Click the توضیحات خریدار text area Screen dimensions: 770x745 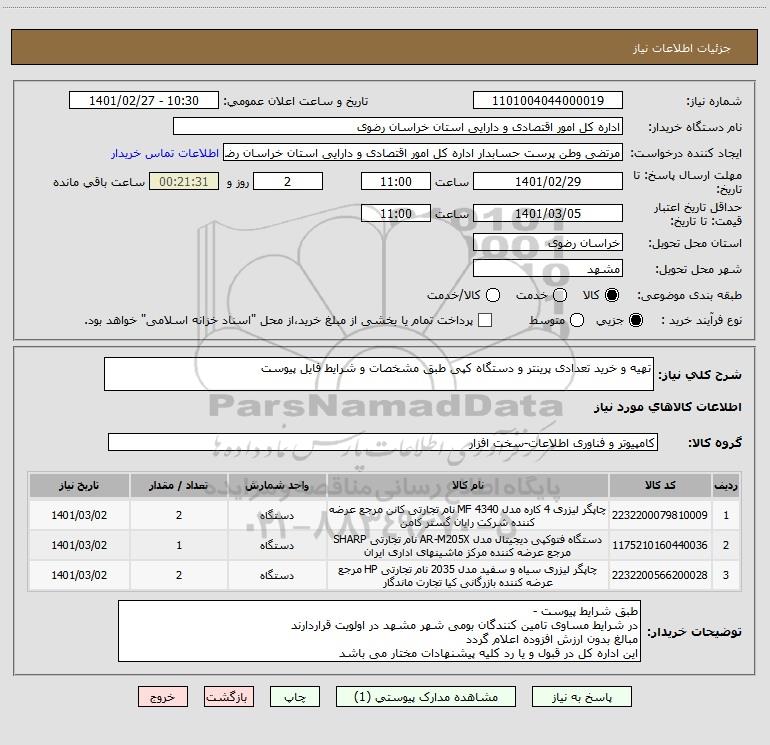click(379, 631)
